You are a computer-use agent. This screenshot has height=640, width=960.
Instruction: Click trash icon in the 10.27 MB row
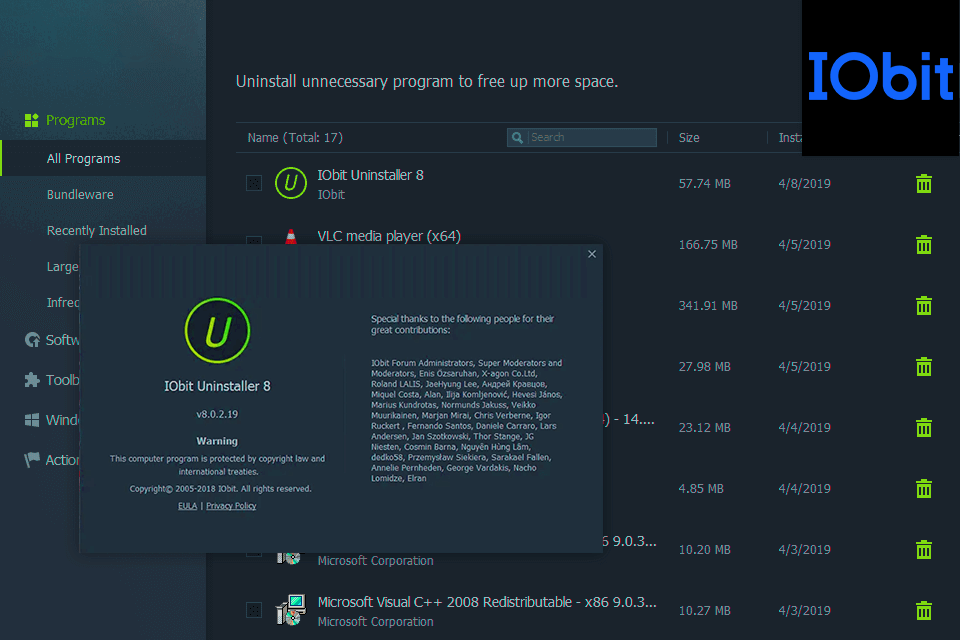[x=923, y=610]
